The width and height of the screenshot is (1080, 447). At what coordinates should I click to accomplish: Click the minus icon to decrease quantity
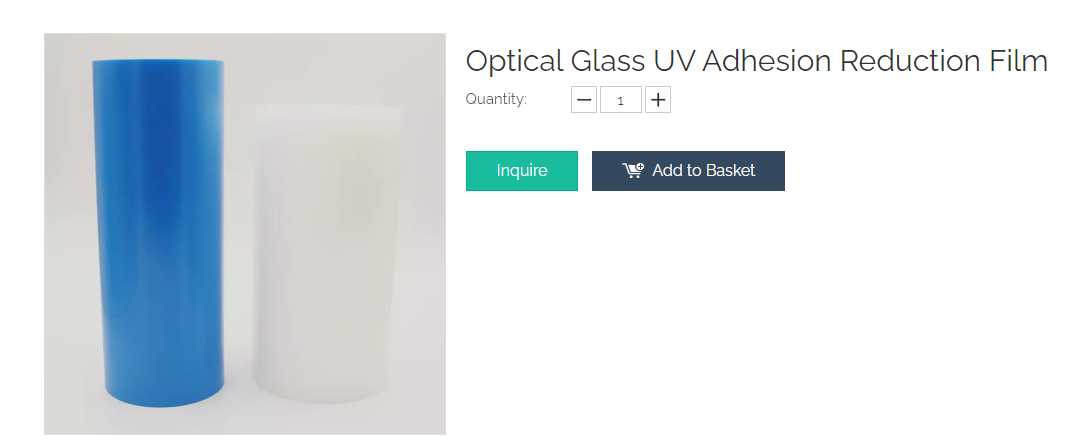584,100
